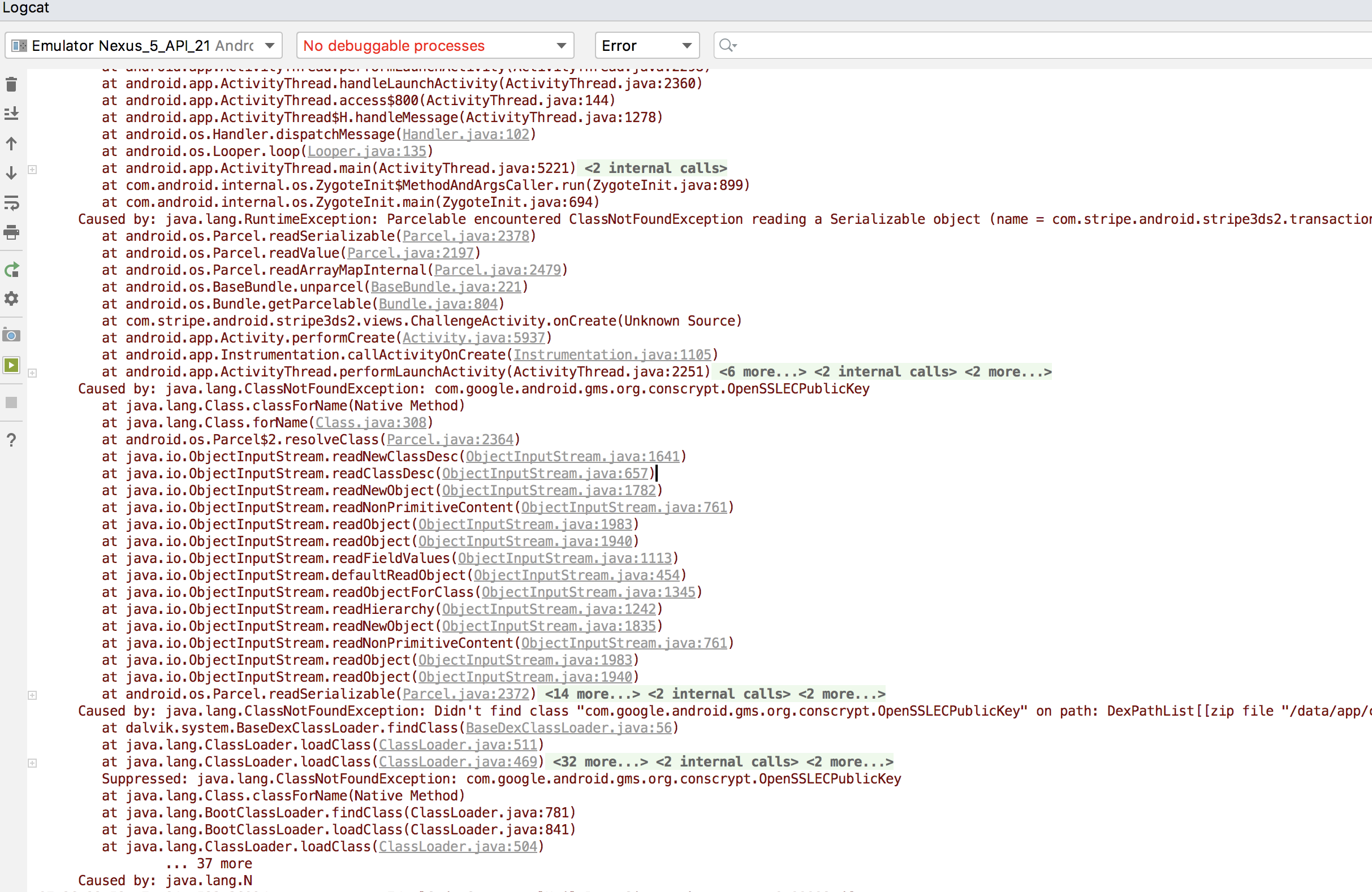Viewport: 1372px width, 892px height.
Task: Open logcat help via the question mark
Action: [x=11, y=440]
